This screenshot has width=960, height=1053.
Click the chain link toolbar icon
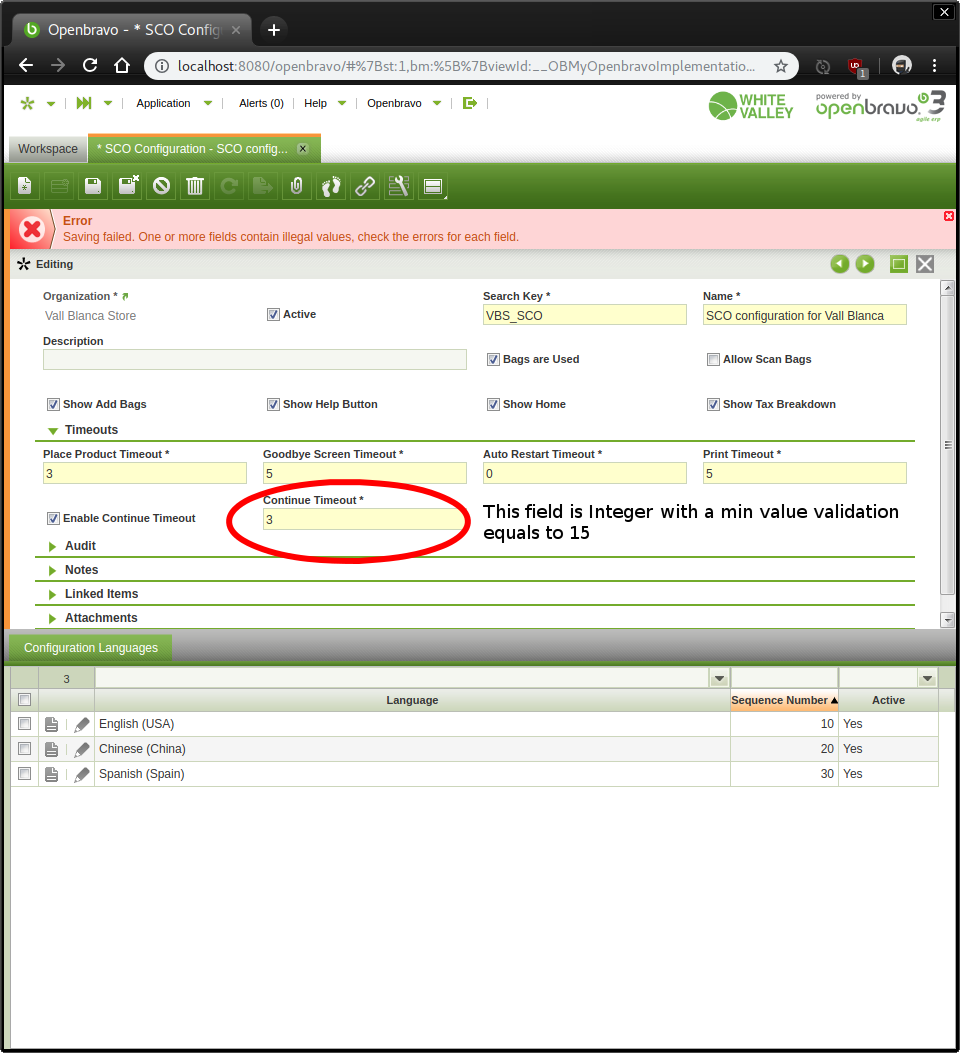pyautogui.click(x=365, y=186)
